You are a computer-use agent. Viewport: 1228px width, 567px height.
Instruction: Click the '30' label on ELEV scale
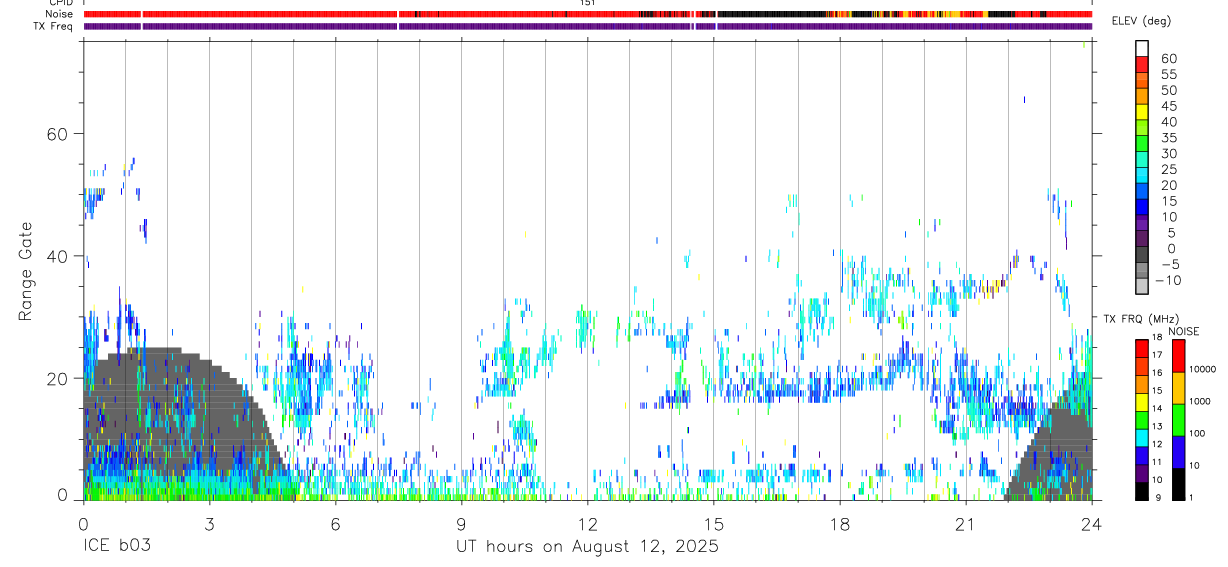[x=1169, y=153]
